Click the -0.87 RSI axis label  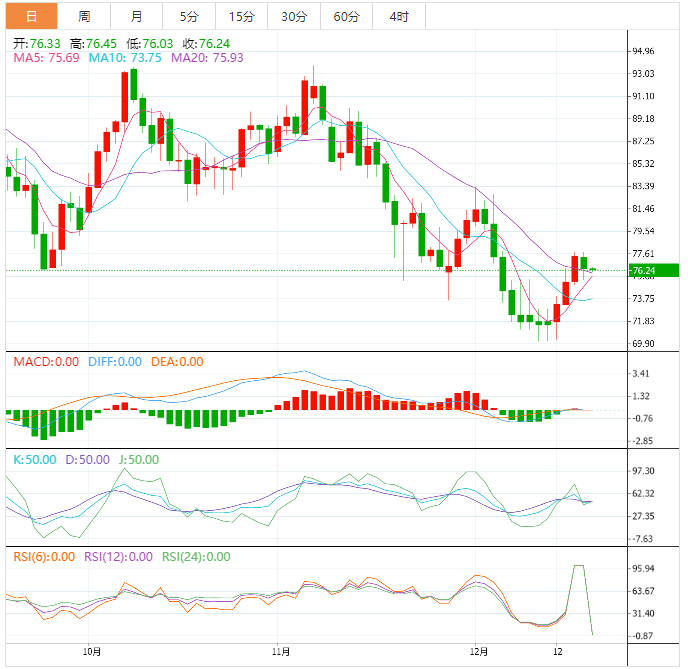click(x=642, y=636)
